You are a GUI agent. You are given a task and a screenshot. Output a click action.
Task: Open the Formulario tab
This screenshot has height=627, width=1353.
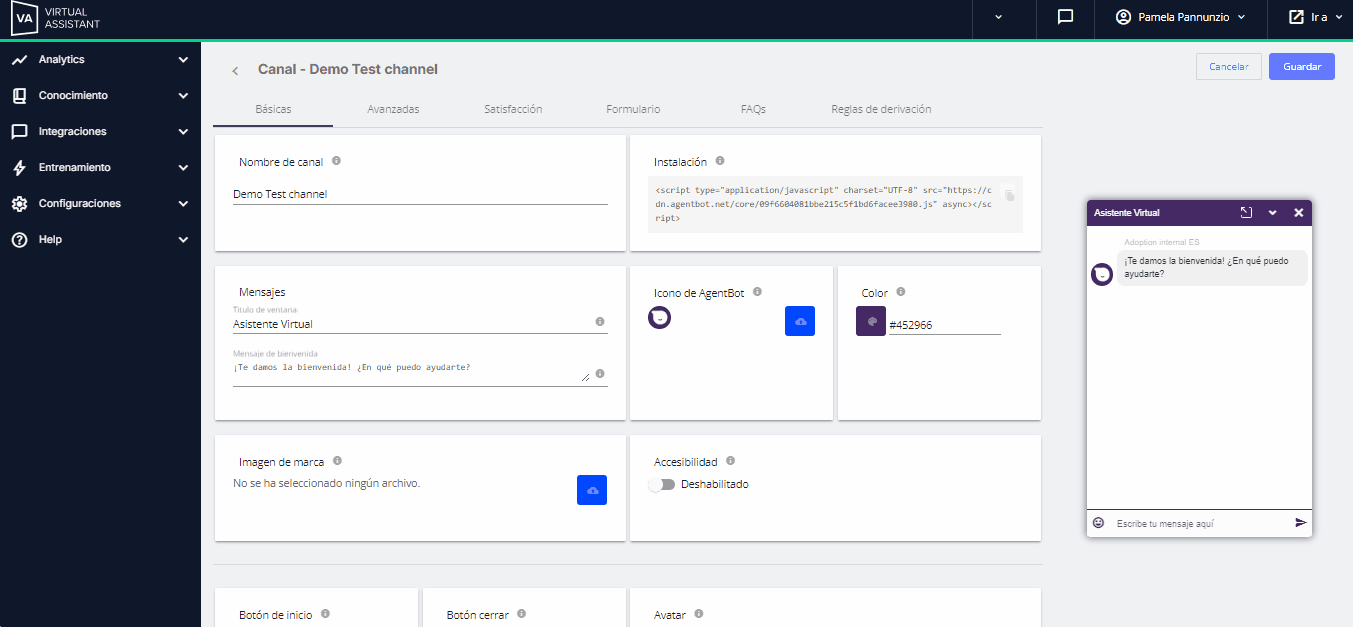(x=633, y=109)
